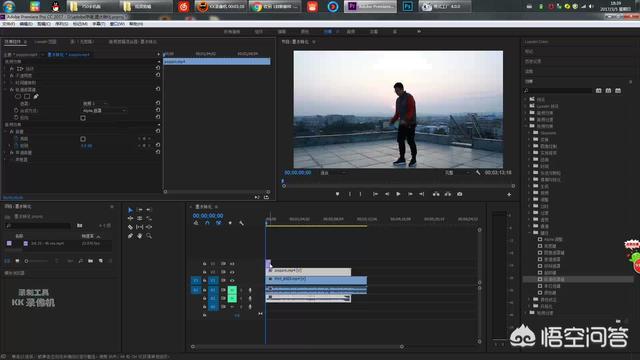Select the Rolling Edit tool
This screenshot has width=640, height=360.
click(x=140, y=218)
